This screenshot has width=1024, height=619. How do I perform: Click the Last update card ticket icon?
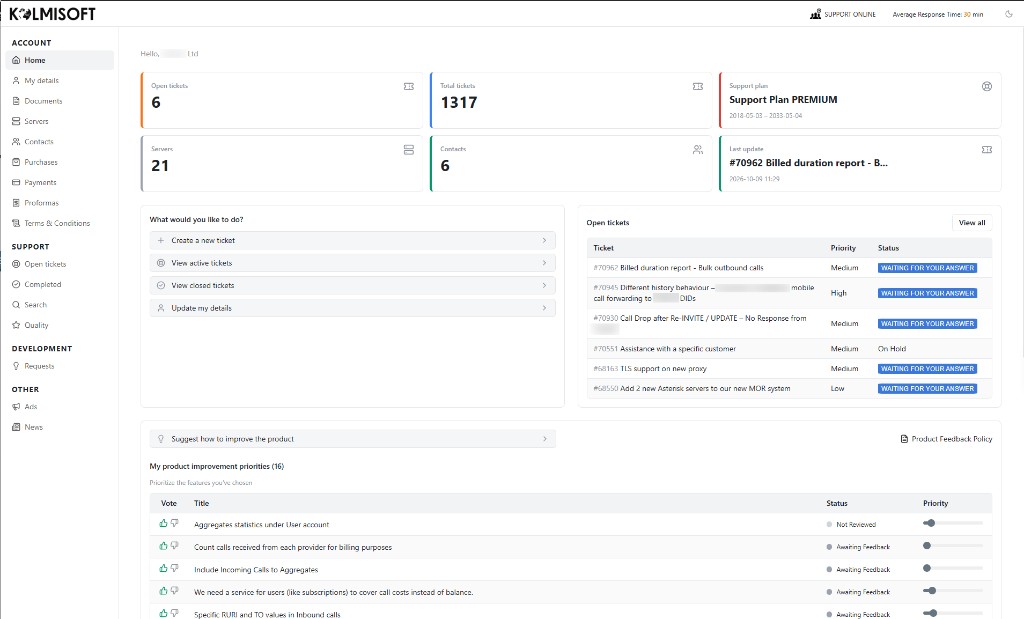[x=987, y=150]
